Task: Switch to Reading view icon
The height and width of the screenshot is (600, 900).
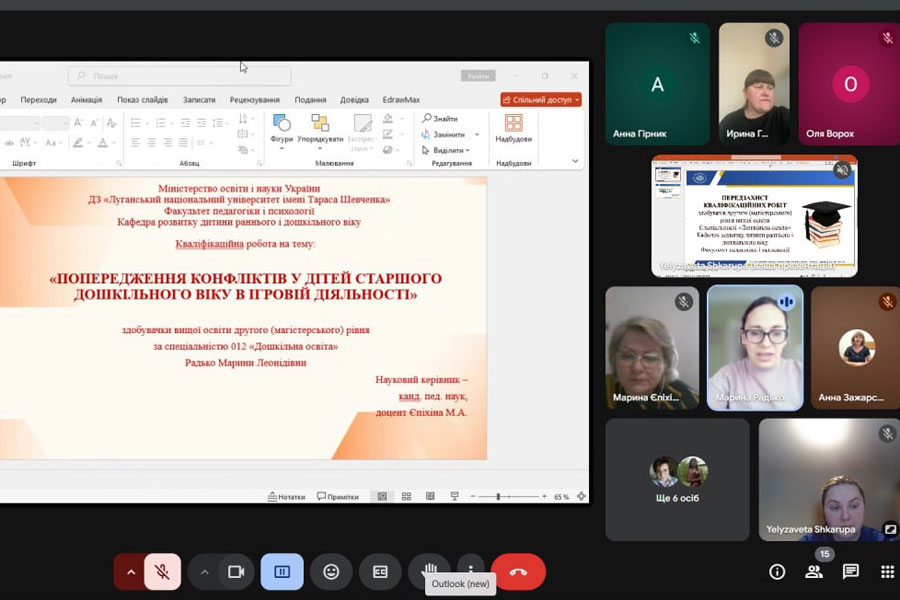Action: [x=430, y=497]
